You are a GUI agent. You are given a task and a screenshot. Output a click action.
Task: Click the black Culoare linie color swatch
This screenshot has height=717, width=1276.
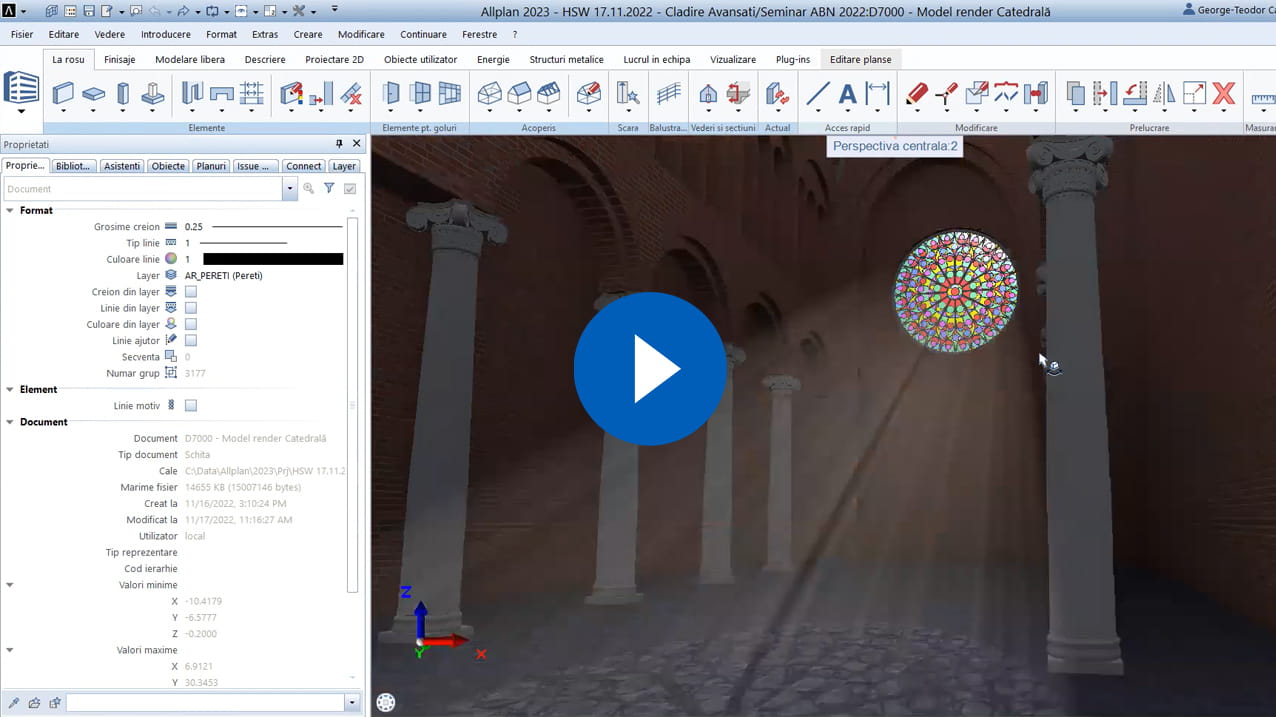click(x=273, y=259)
